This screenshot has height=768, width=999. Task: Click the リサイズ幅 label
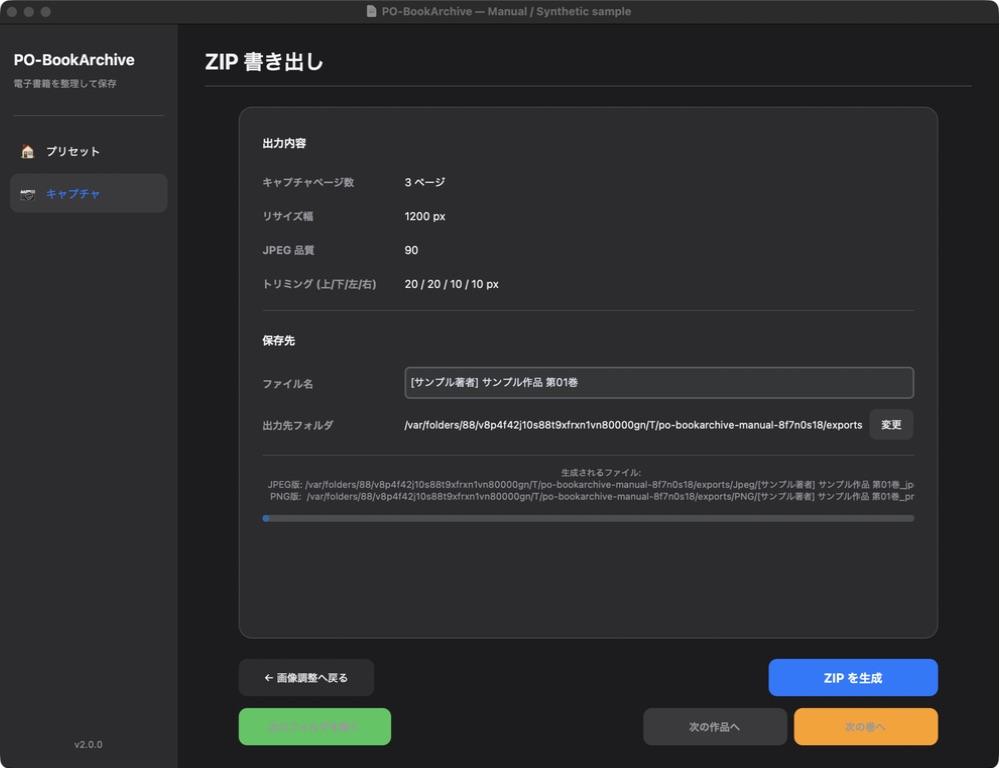(287, 216)
